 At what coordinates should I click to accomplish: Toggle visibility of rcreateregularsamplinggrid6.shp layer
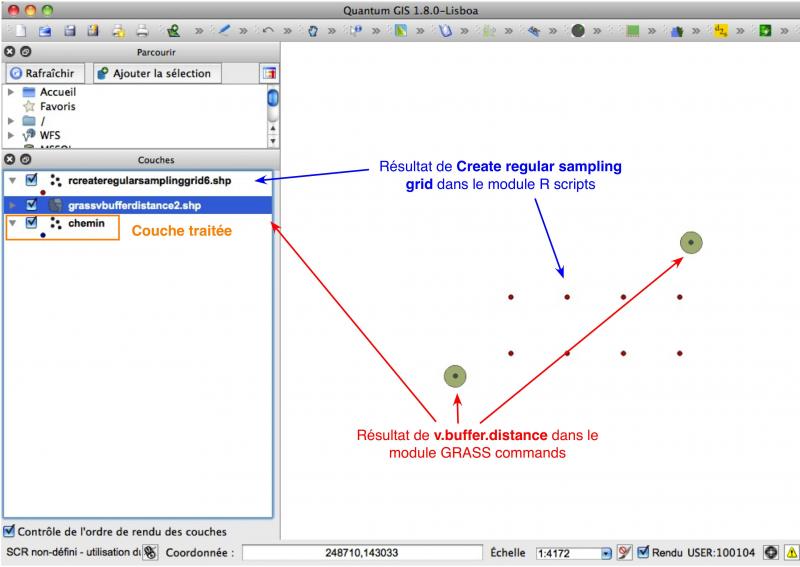pyautogui.click(x=32, y=181)
